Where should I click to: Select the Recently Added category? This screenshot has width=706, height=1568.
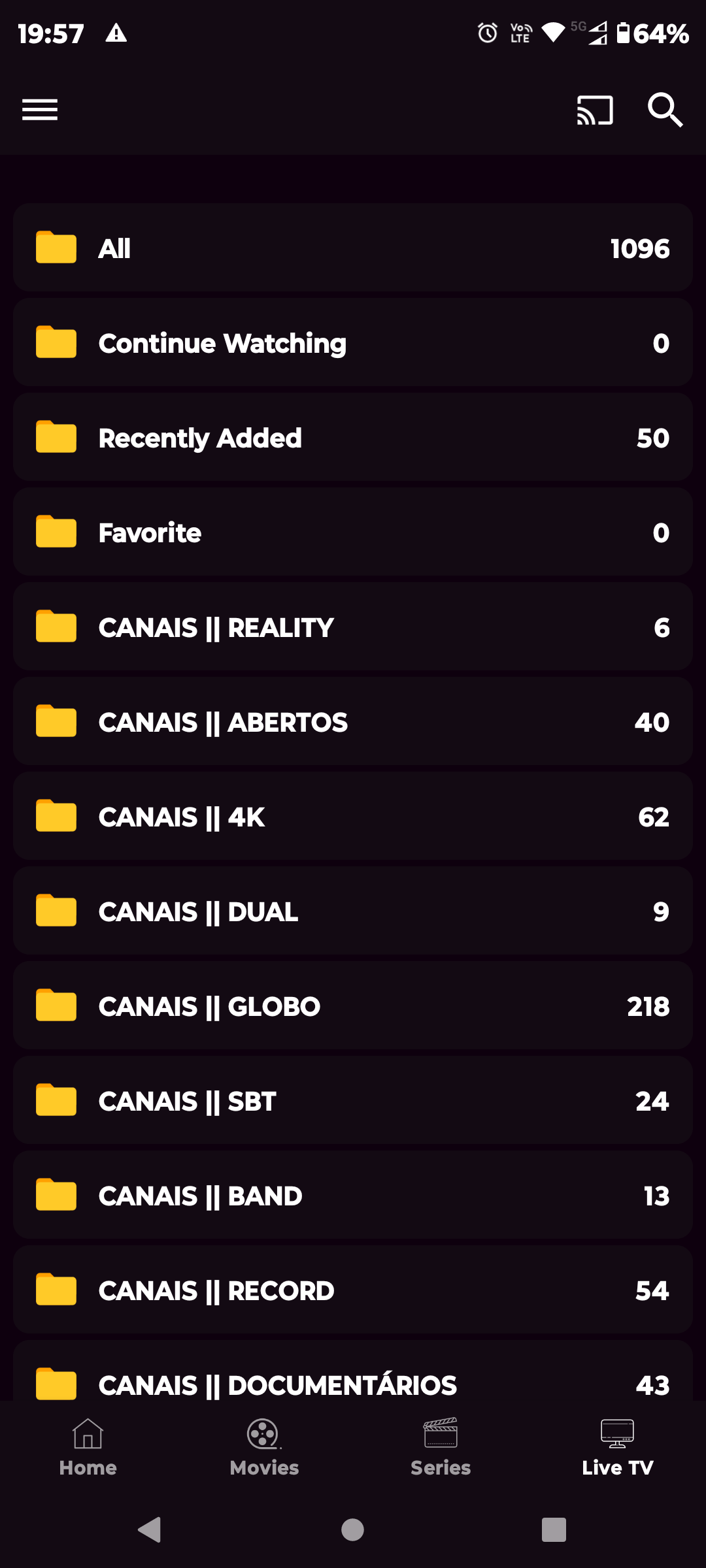click(353, 437)
